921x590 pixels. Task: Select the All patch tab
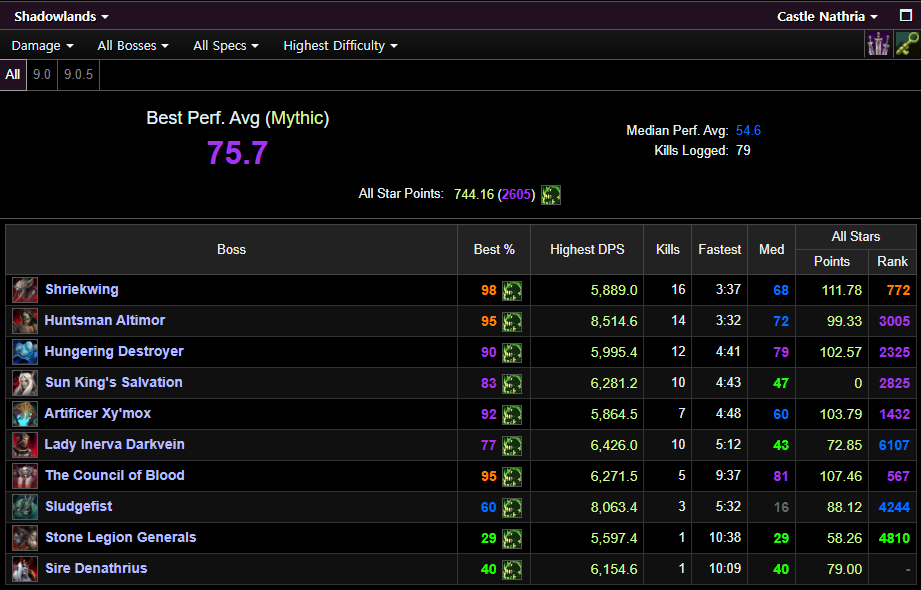coord(13,75)
